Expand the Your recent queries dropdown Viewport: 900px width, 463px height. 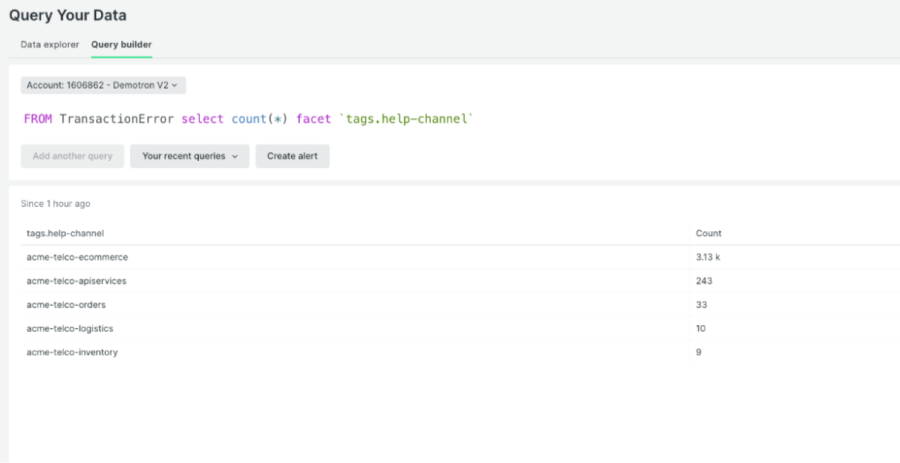coord(189,156)
